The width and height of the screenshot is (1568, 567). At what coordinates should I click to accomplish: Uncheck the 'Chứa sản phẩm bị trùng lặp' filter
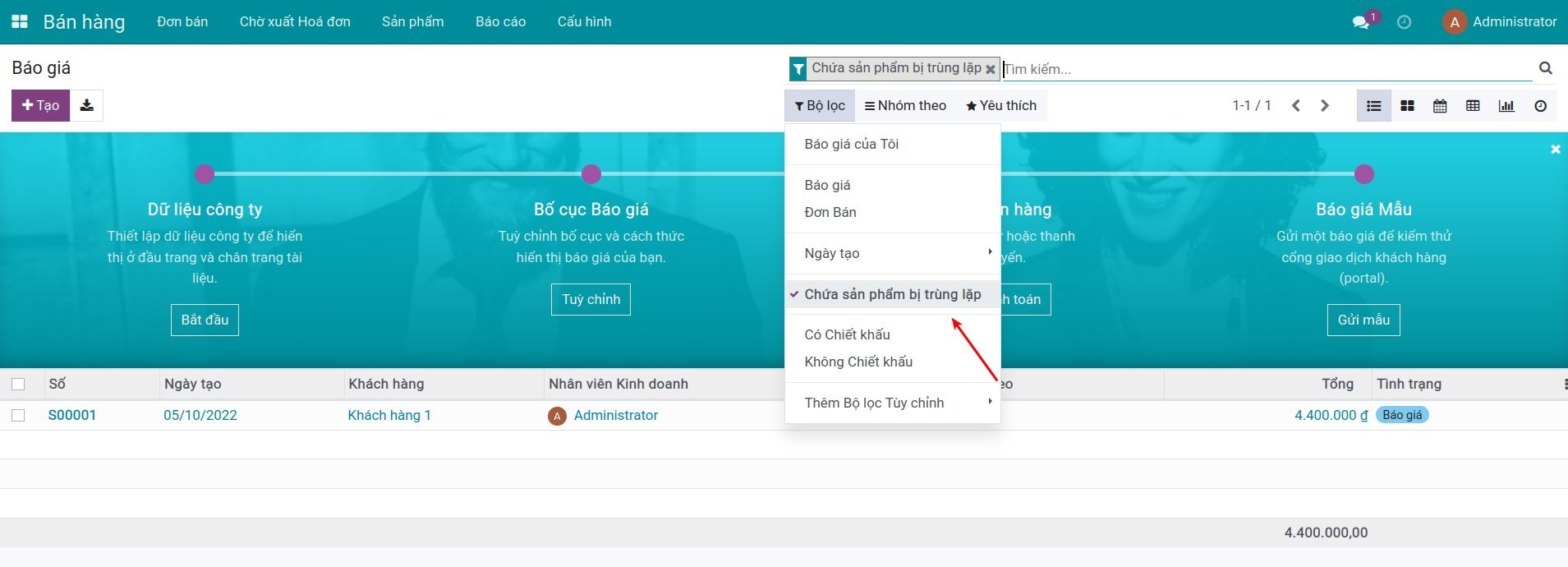892,294
